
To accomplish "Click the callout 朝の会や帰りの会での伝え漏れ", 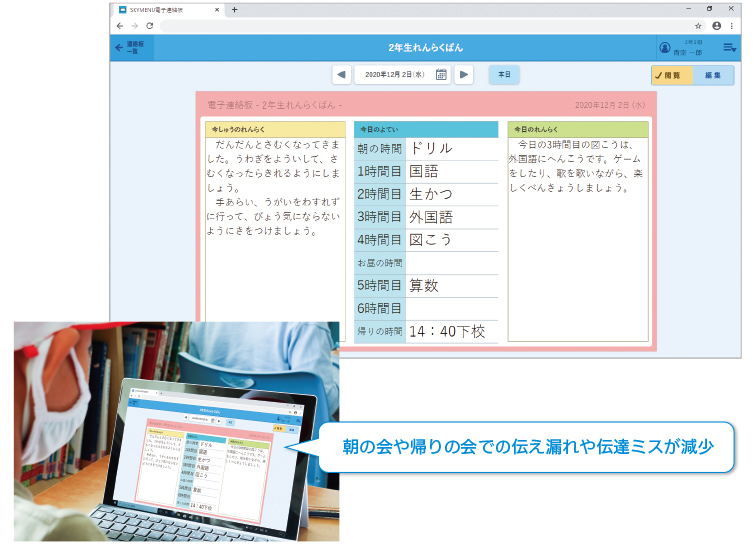I will click(528, 447).
